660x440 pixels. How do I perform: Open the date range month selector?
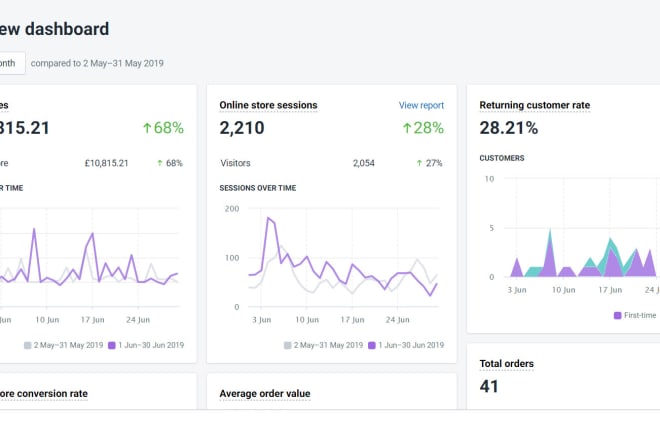click(11, 63)
